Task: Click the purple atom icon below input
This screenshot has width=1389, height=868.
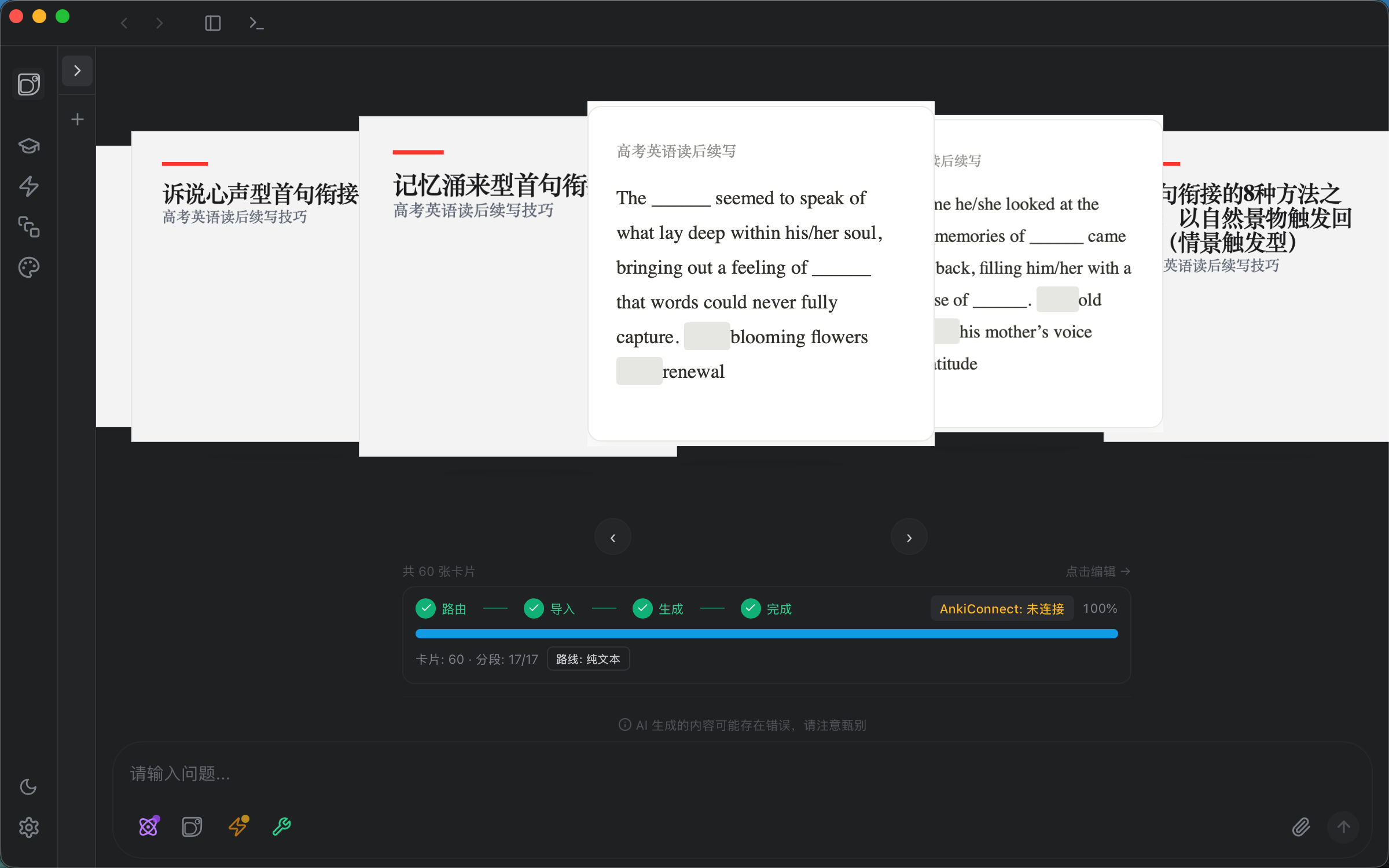Action: tap(149, 826)
